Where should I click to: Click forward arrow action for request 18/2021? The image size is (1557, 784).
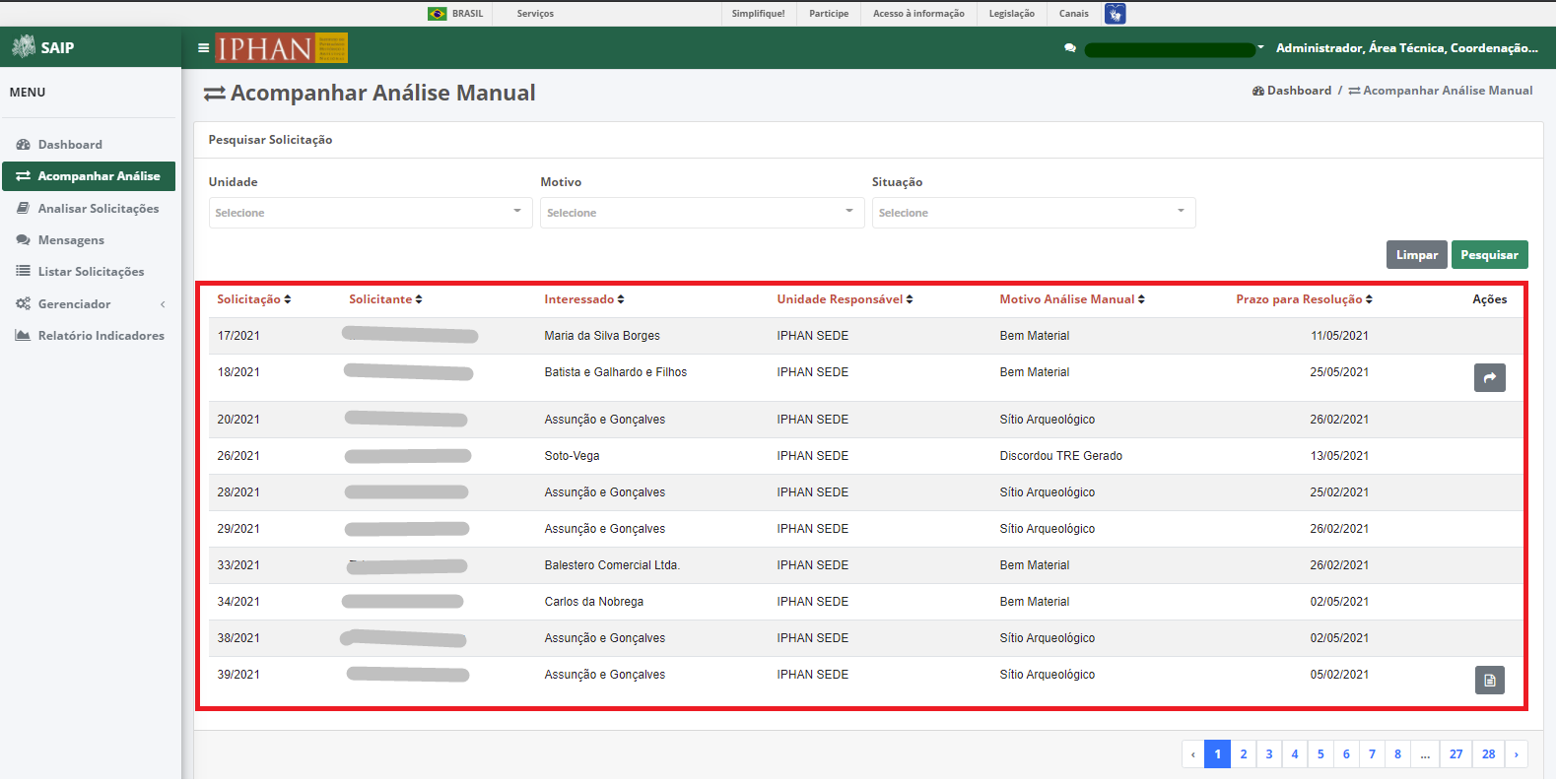click(1489, 377)
